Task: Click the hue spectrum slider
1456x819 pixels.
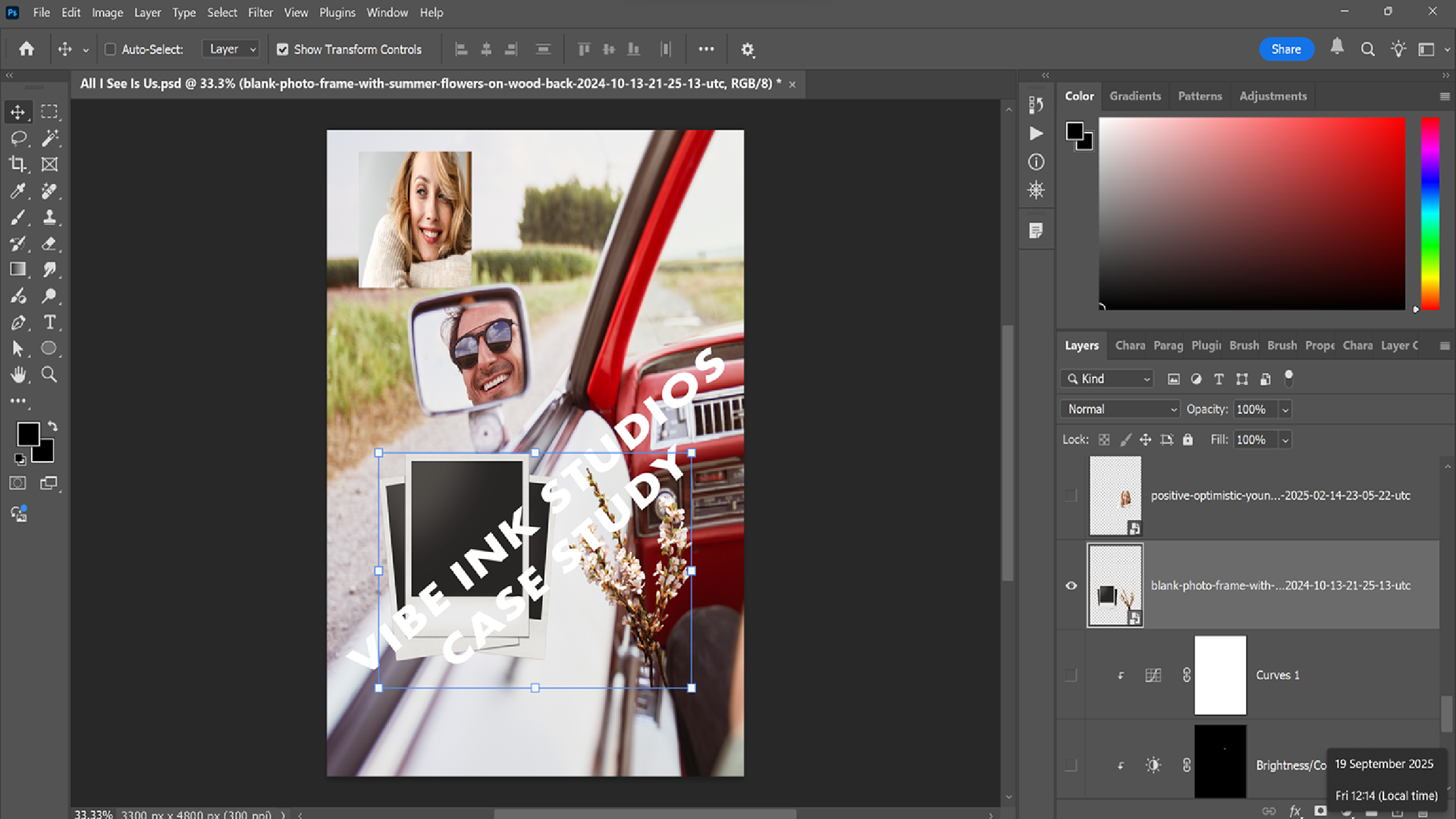Action: 1429,212
